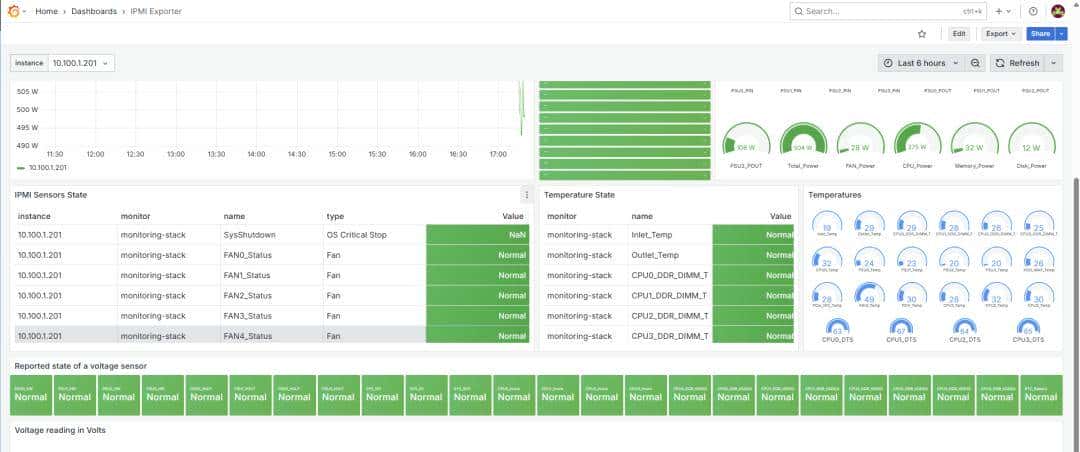Open the help question mark icon

(1033, 11)
